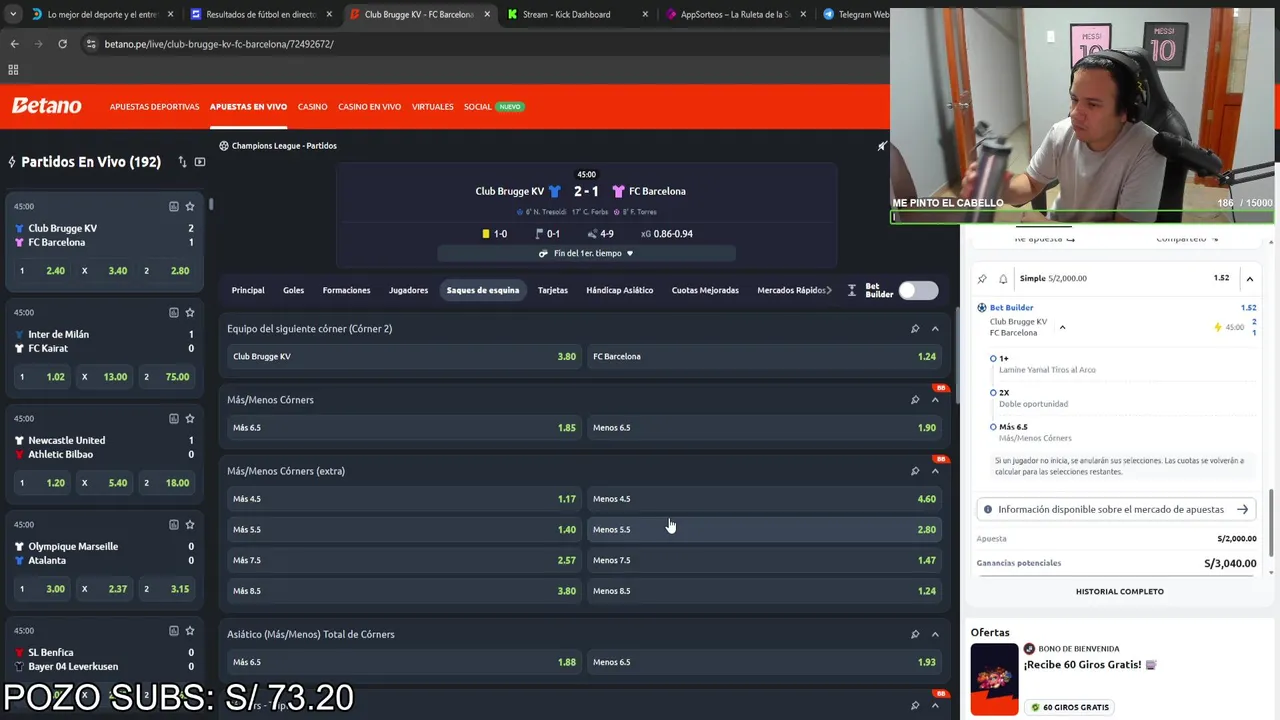Toggle the Bet Builder switch
Viewport: 1280px width, 720px height.
[x=918, y=290]
